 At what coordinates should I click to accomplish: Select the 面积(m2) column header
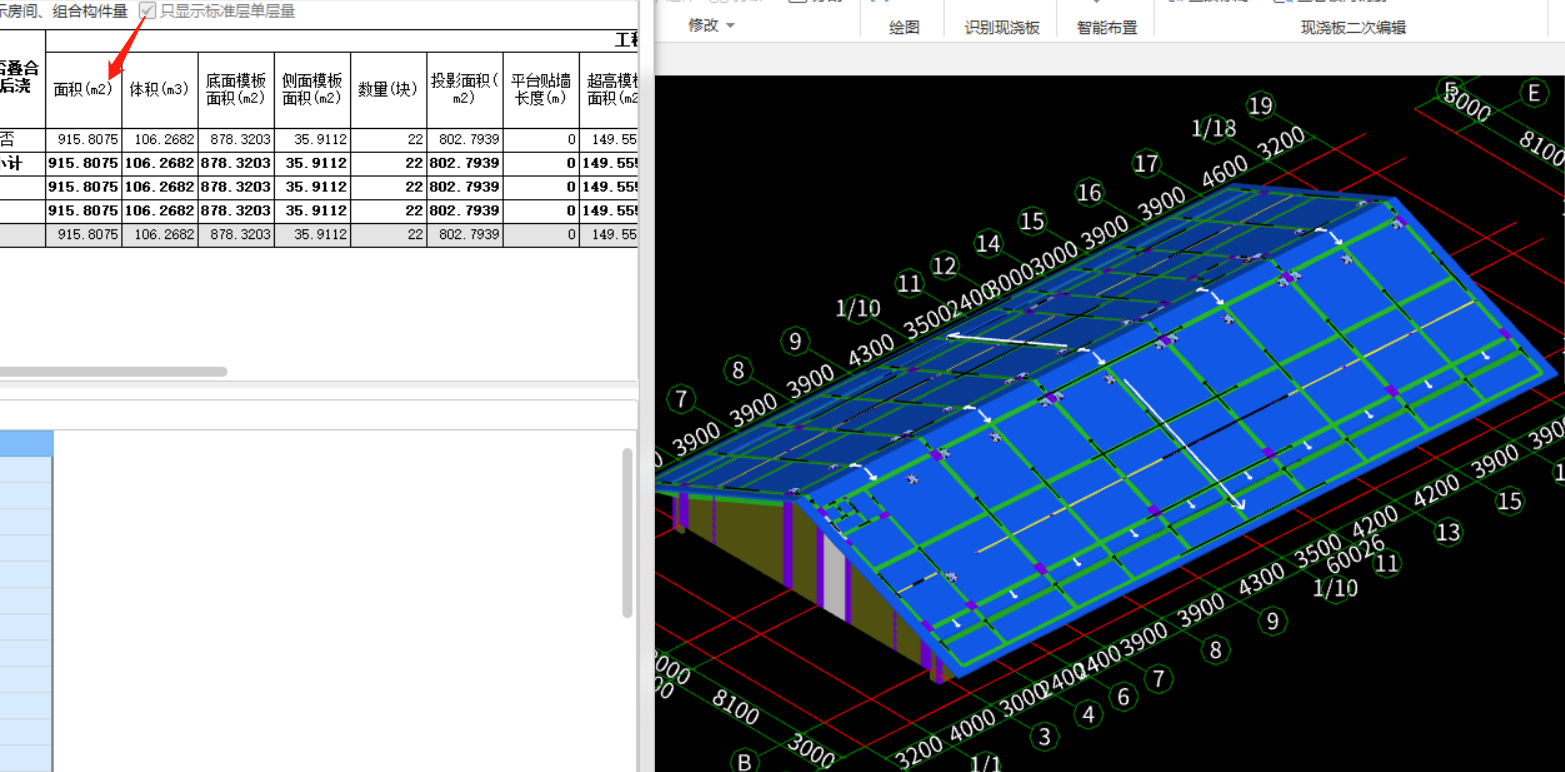point(84,89)
